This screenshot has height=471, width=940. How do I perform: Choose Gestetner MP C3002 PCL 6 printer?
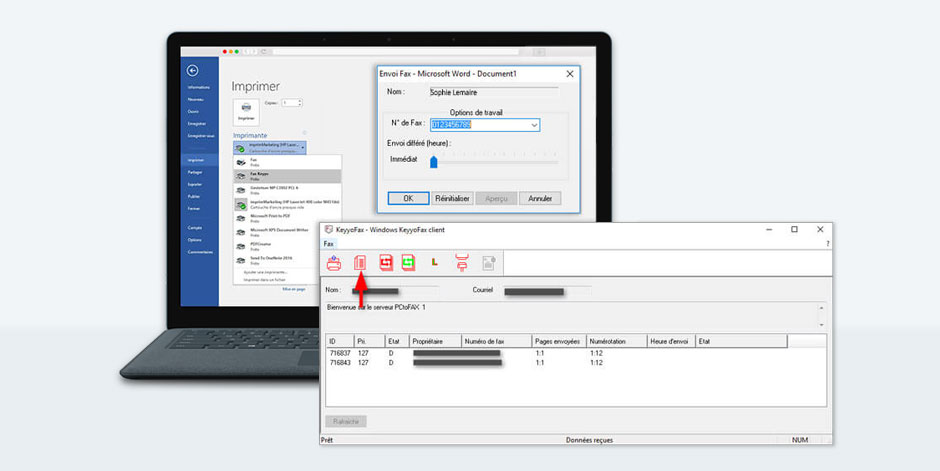288,190
